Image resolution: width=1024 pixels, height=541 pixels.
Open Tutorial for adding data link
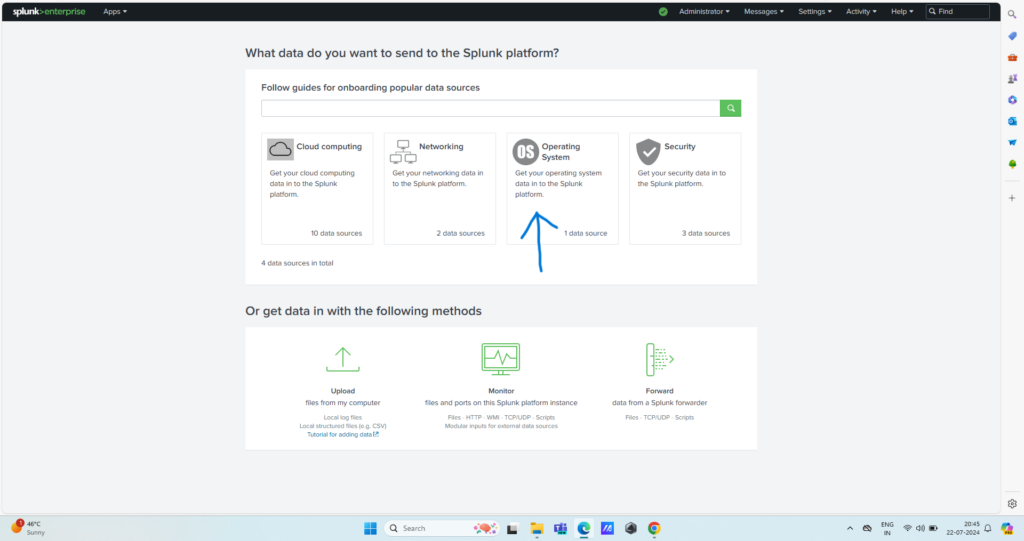(342, 434)
